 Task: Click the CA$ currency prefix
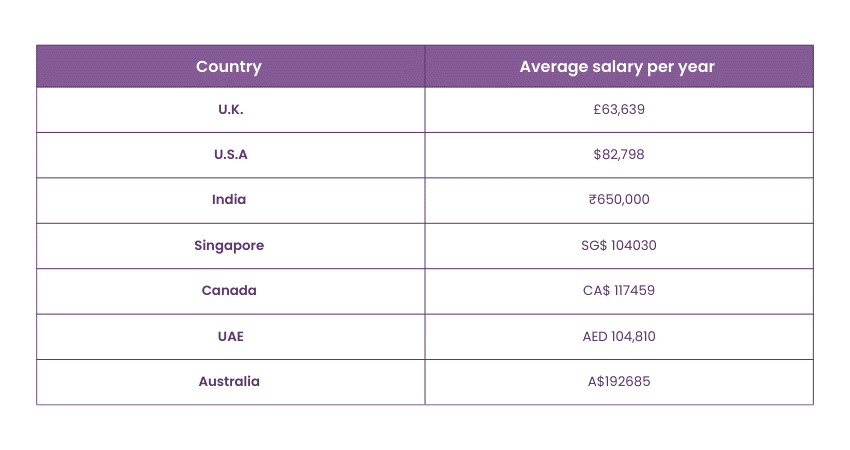point(595,290)
